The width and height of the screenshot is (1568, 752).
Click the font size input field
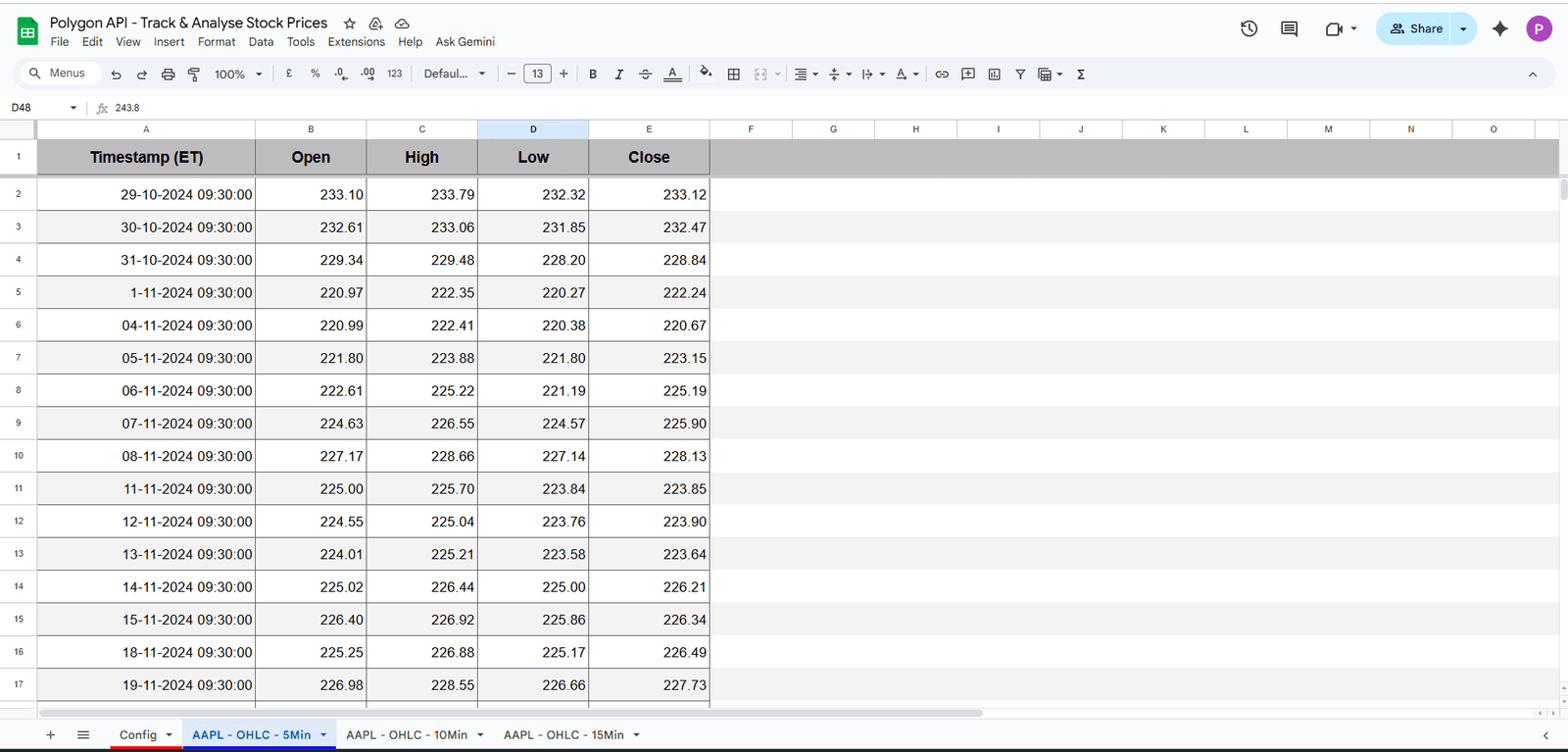[537, 75]
